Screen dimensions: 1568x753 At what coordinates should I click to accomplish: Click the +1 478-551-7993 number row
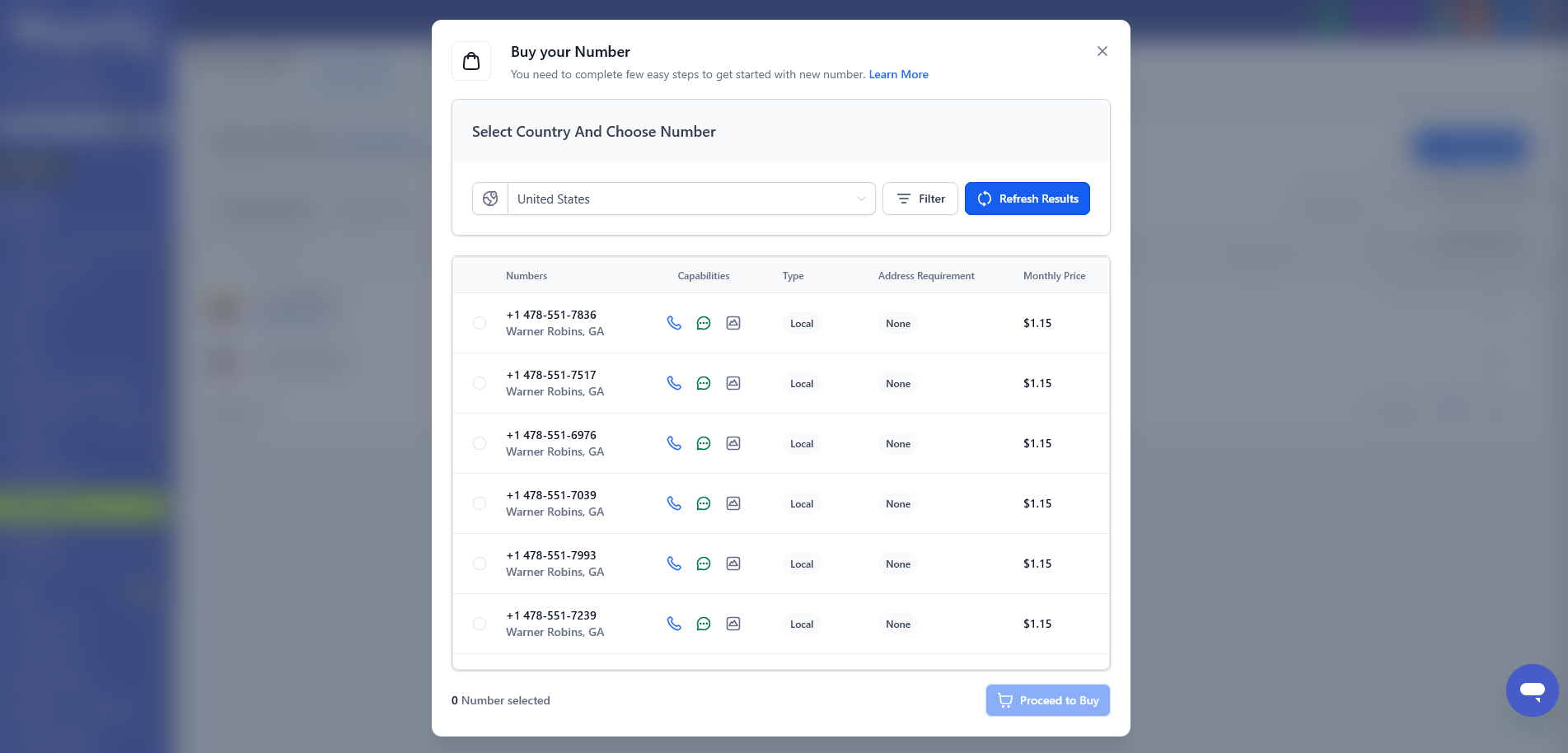pos(551,556)
